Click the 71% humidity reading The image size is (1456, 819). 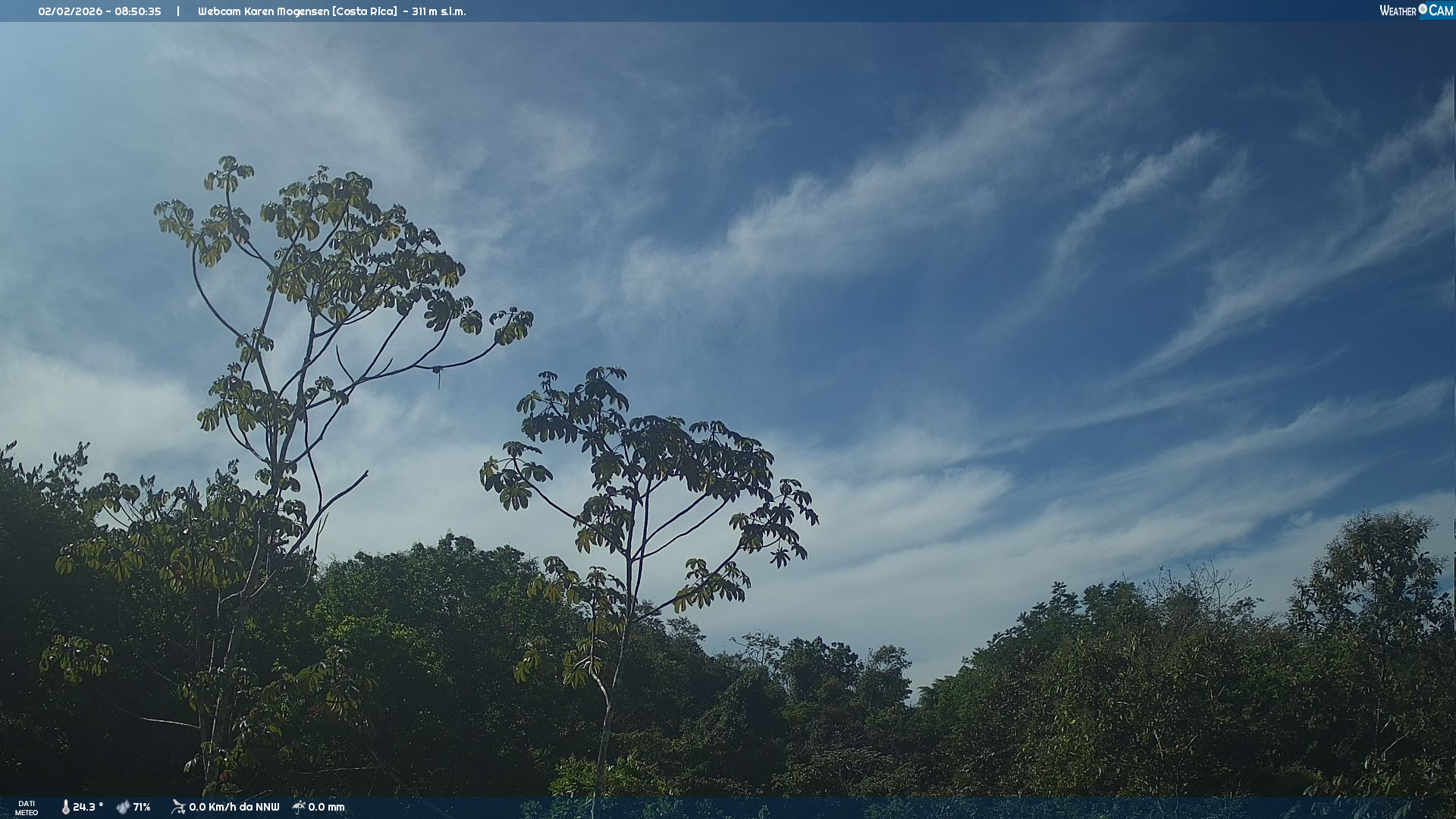pyautogui.click(x=142, y=807)
